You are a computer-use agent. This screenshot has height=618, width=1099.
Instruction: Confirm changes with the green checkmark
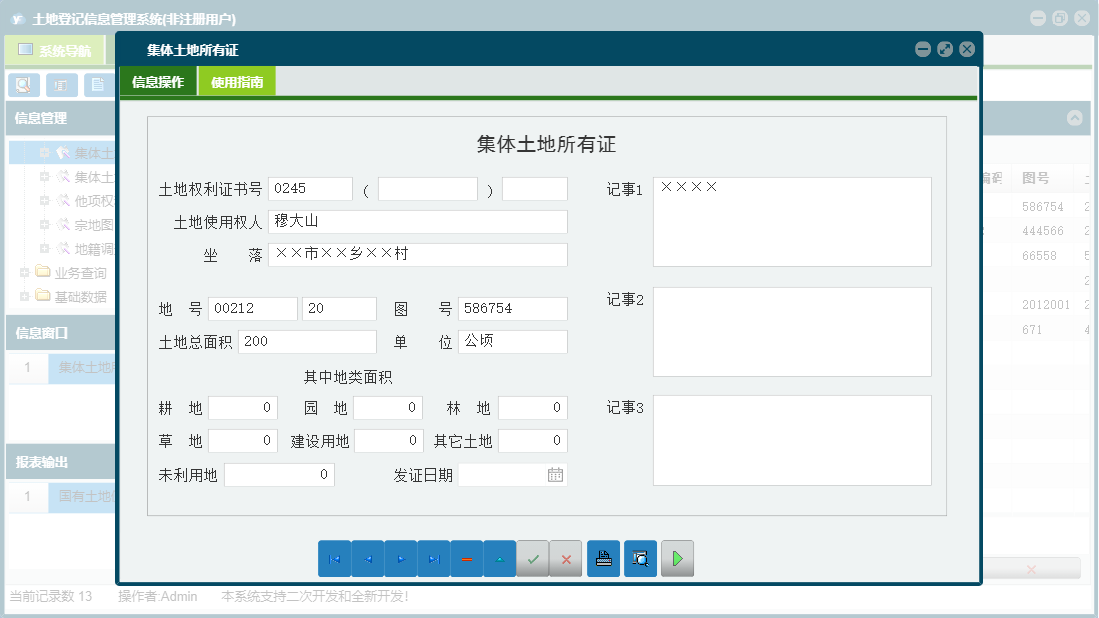coord(533,558)
